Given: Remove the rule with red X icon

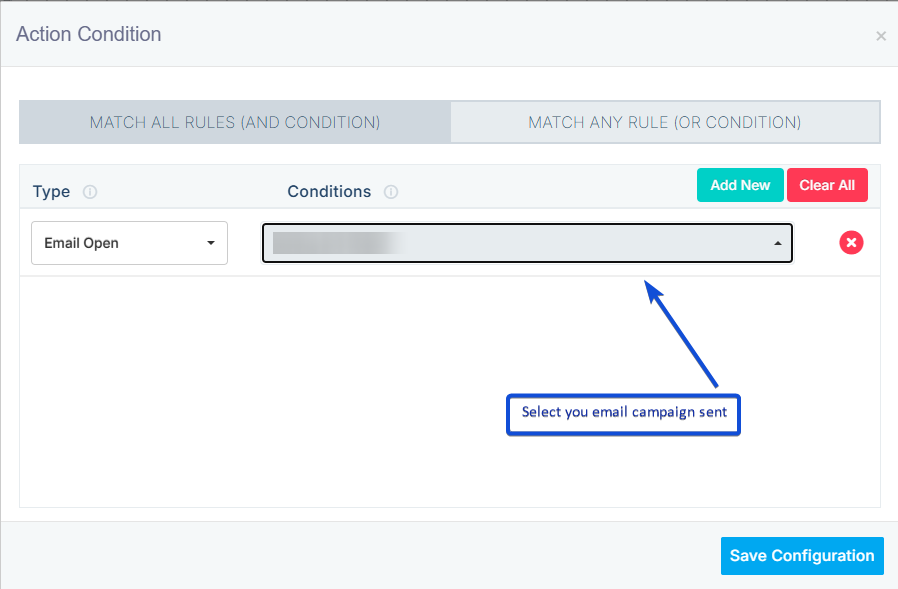Looking at the screenshot, I should [851, 243].
